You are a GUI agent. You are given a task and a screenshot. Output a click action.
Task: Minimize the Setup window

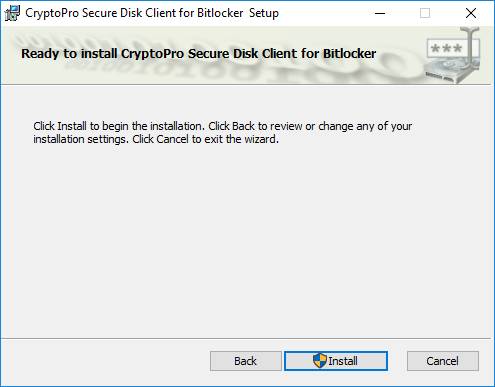(x=380, y=13)
